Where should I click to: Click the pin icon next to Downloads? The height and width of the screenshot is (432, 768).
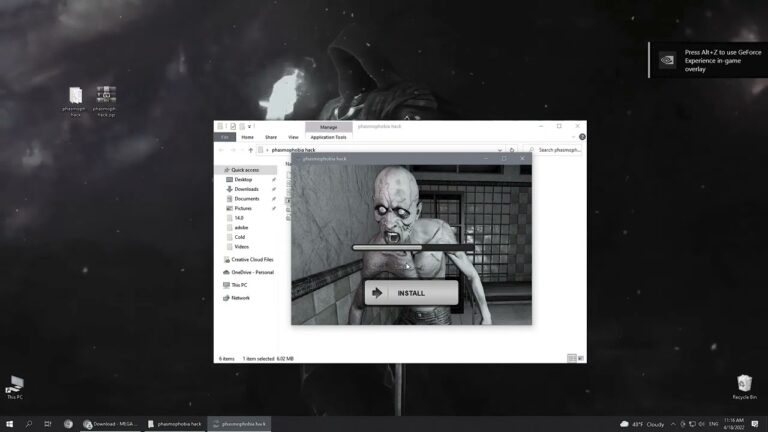point(274,189)
